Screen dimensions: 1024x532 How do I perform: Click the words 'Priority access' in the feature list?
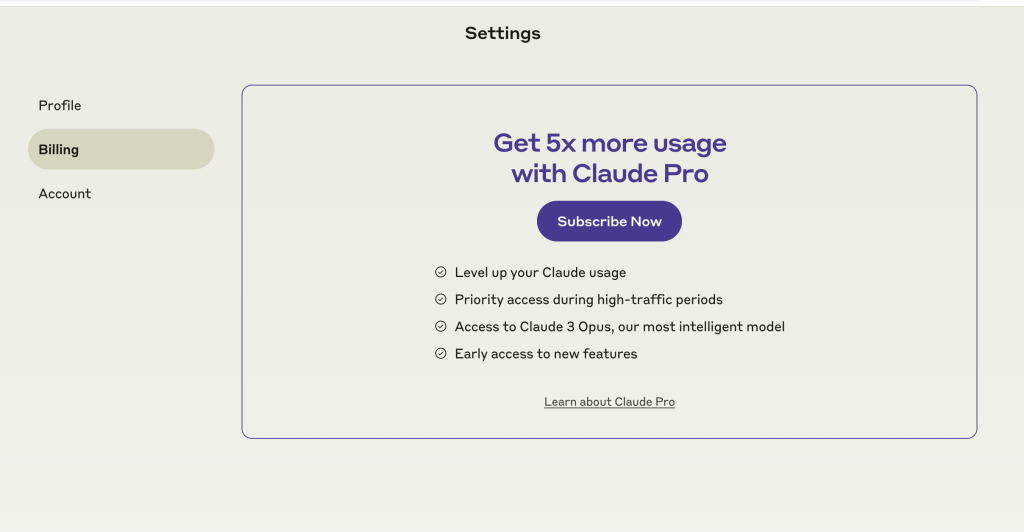(497, 299)
